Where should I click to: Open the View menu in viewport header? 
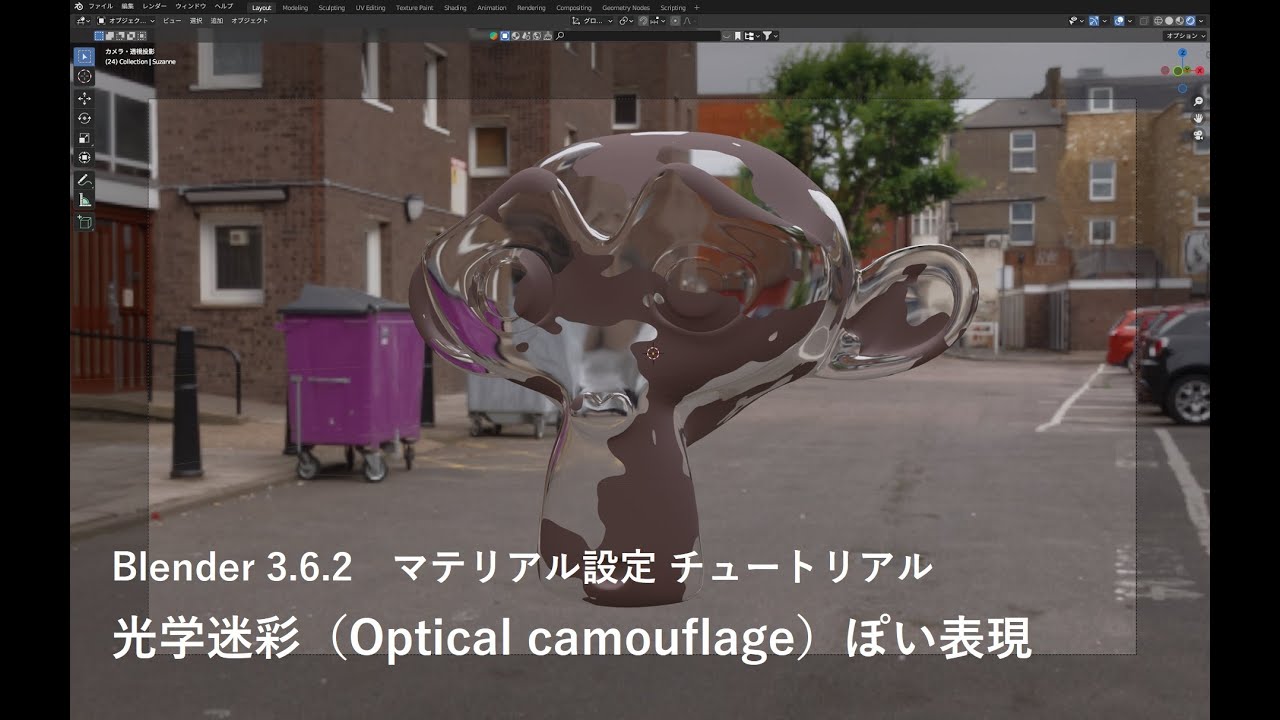pyautogui.click(x=172, y=21)
